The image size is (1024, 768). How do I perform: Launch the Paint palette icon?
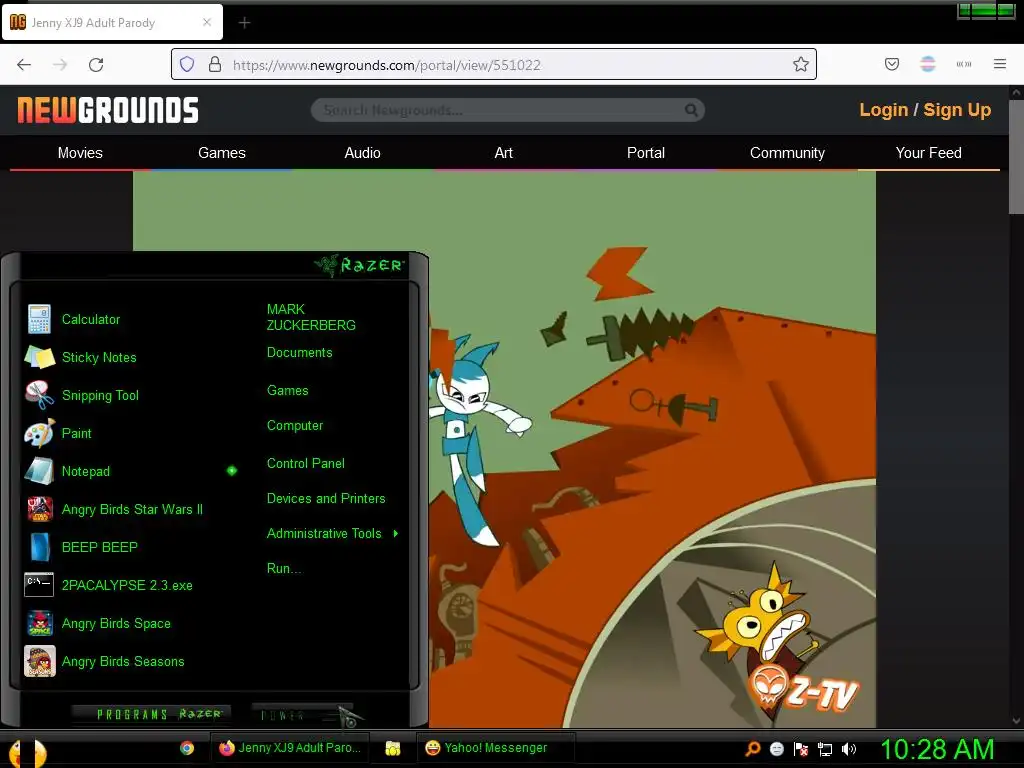(39, 433)
